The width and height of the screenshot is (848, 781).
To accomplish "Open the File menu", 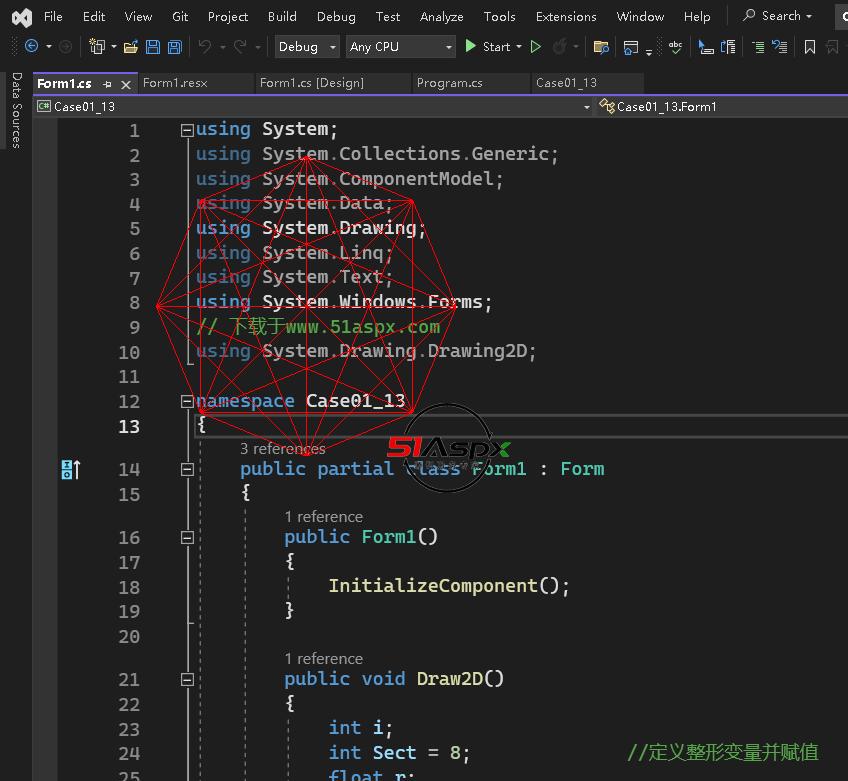I will (53, 17).
